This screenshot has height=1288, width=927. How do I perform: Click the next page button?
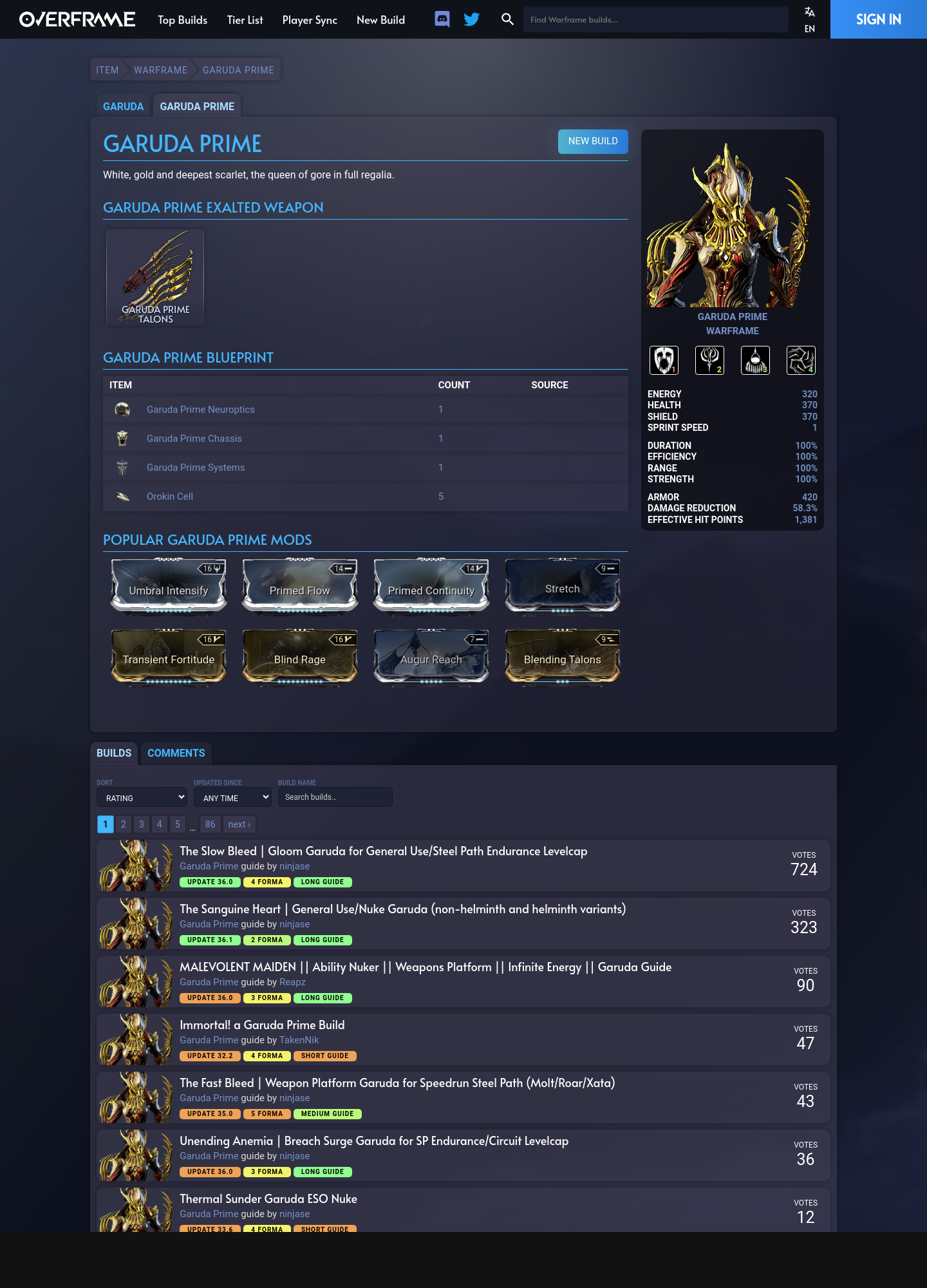[239, 824]
